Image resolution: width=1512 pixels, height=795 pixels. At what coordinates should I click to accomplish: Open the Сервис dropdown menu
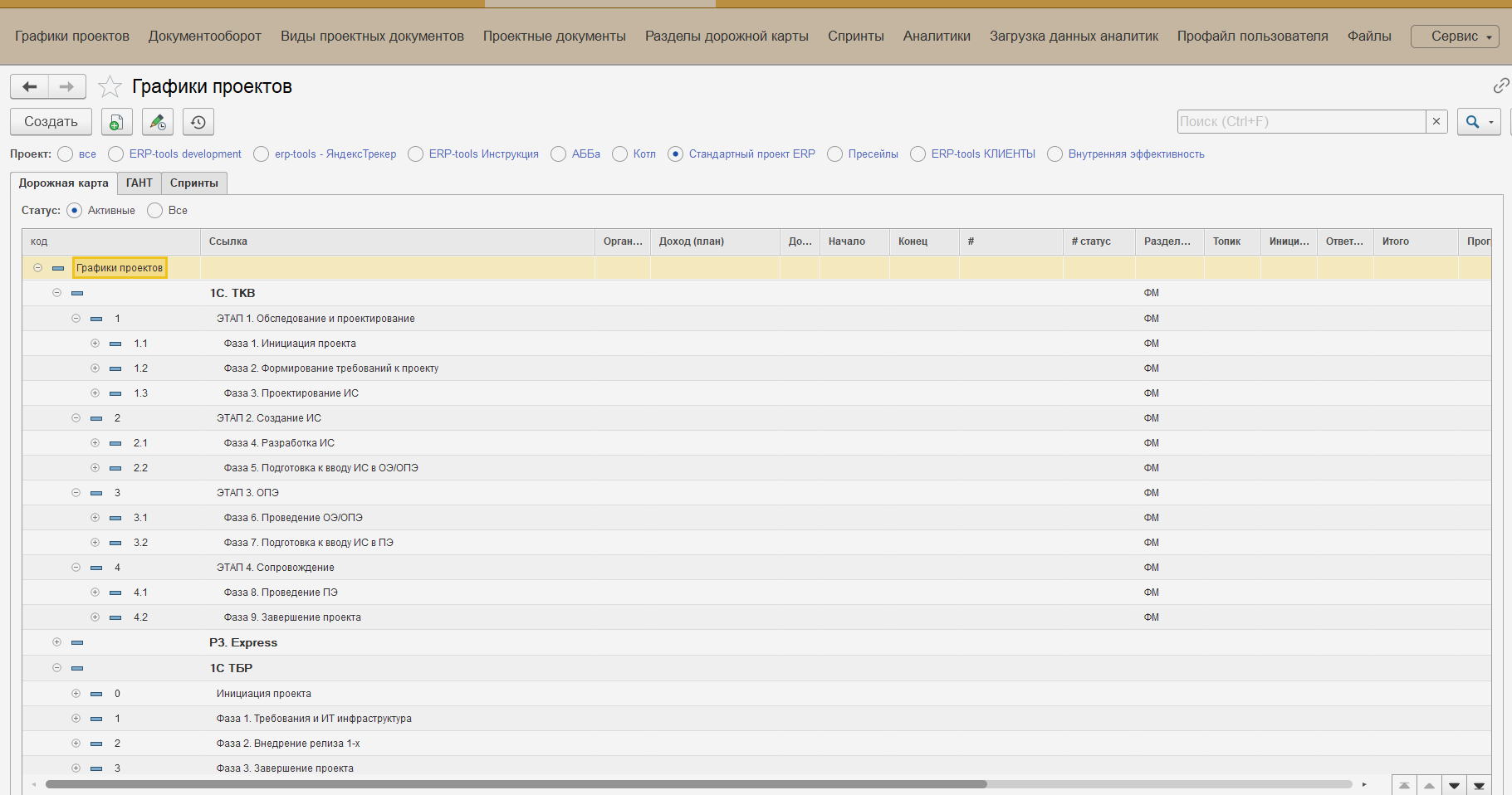(1455, 37)
